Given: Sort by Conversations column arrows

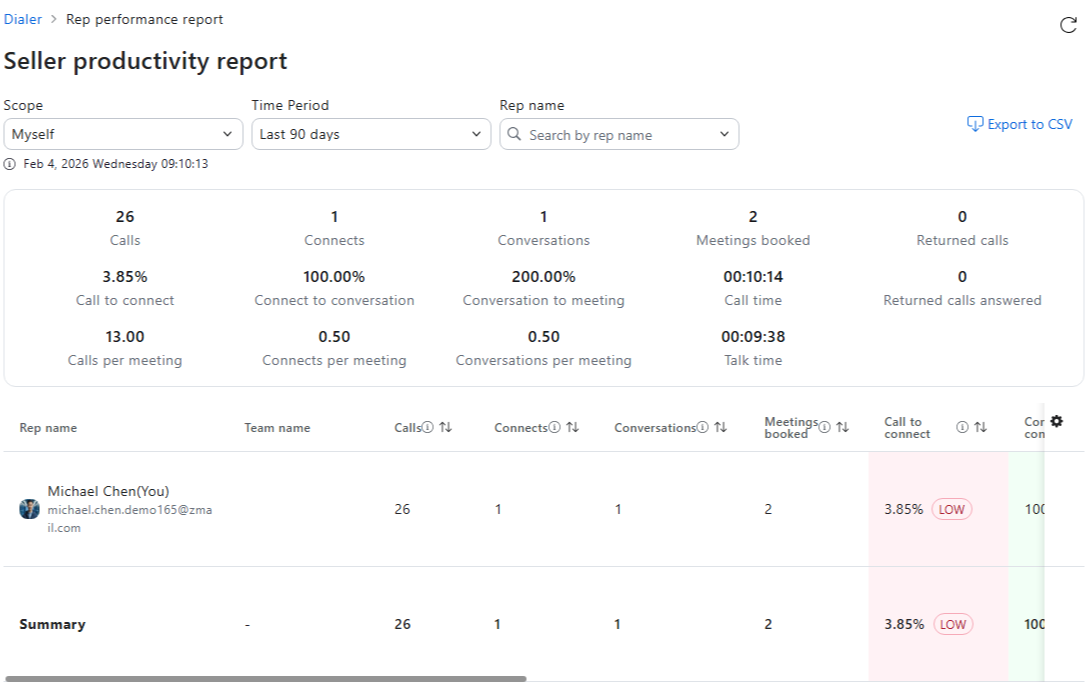Looking at the screenshot, I should tap(720, 428).
